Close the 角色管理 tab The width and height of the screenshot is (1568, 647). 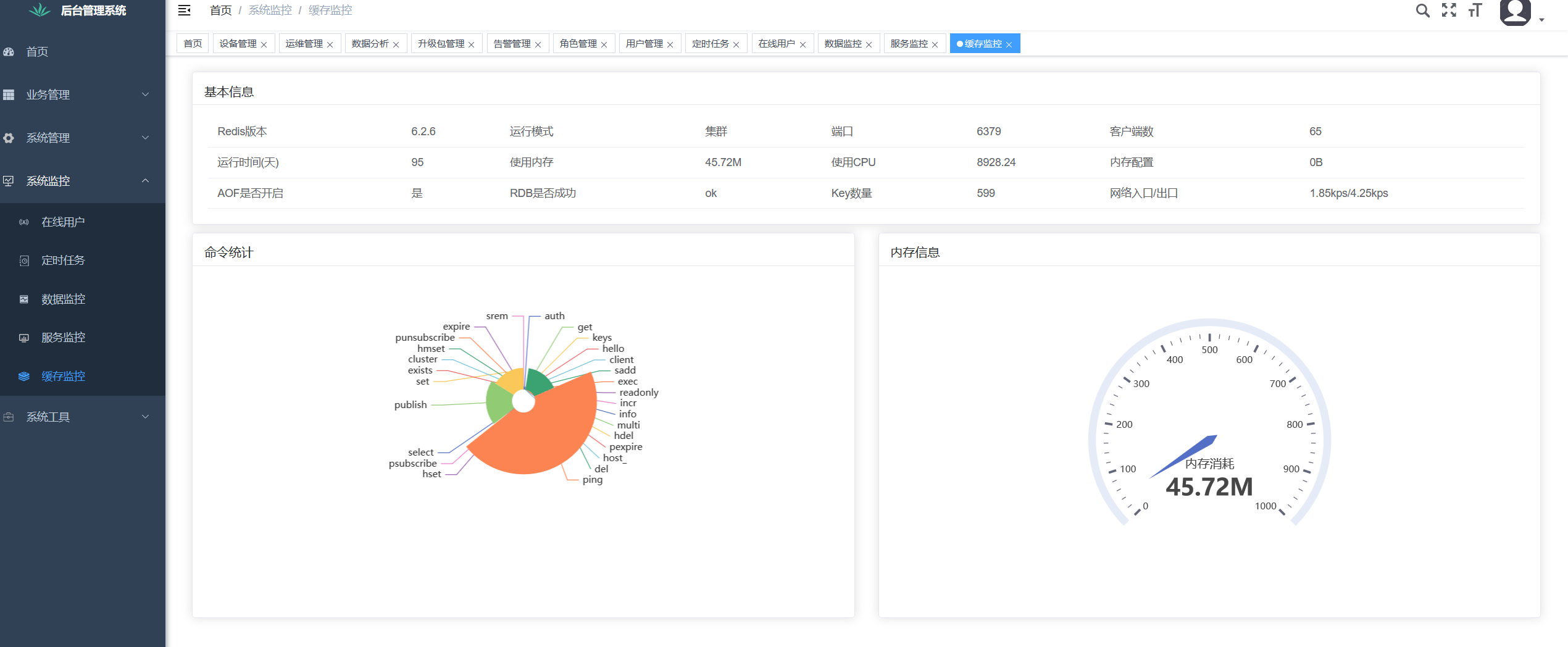(604, 44)
